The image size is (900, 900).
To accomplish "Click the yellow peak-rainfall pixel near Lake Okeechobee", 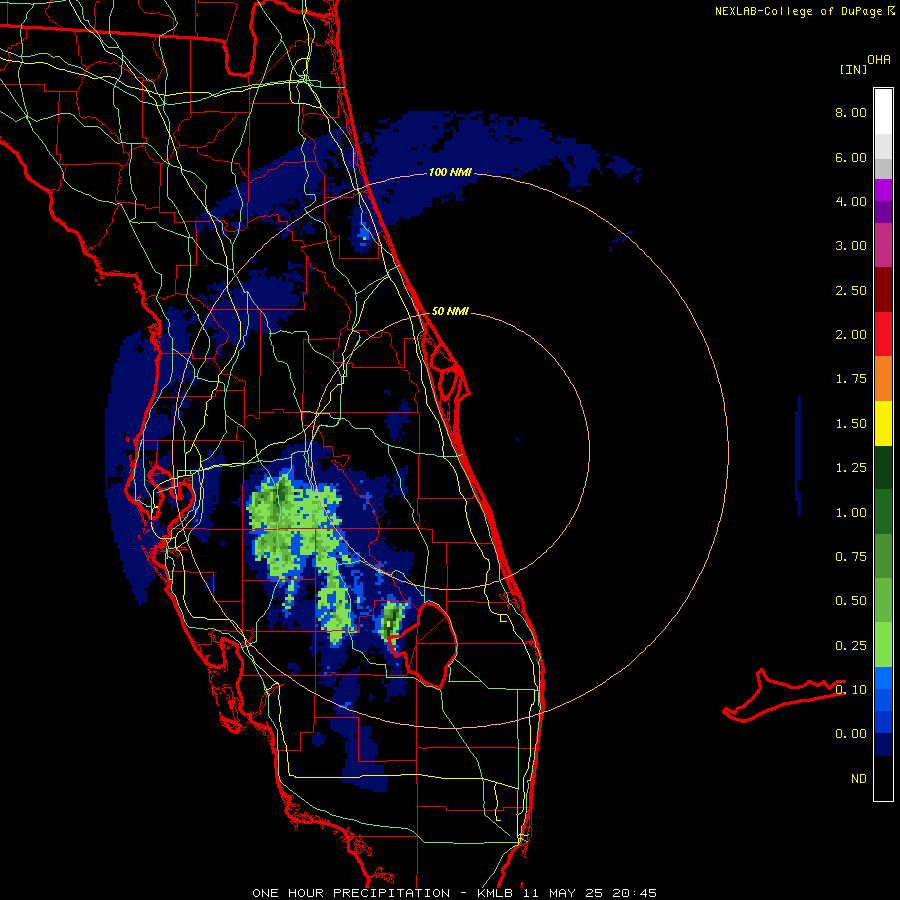I will pos(389,623).
